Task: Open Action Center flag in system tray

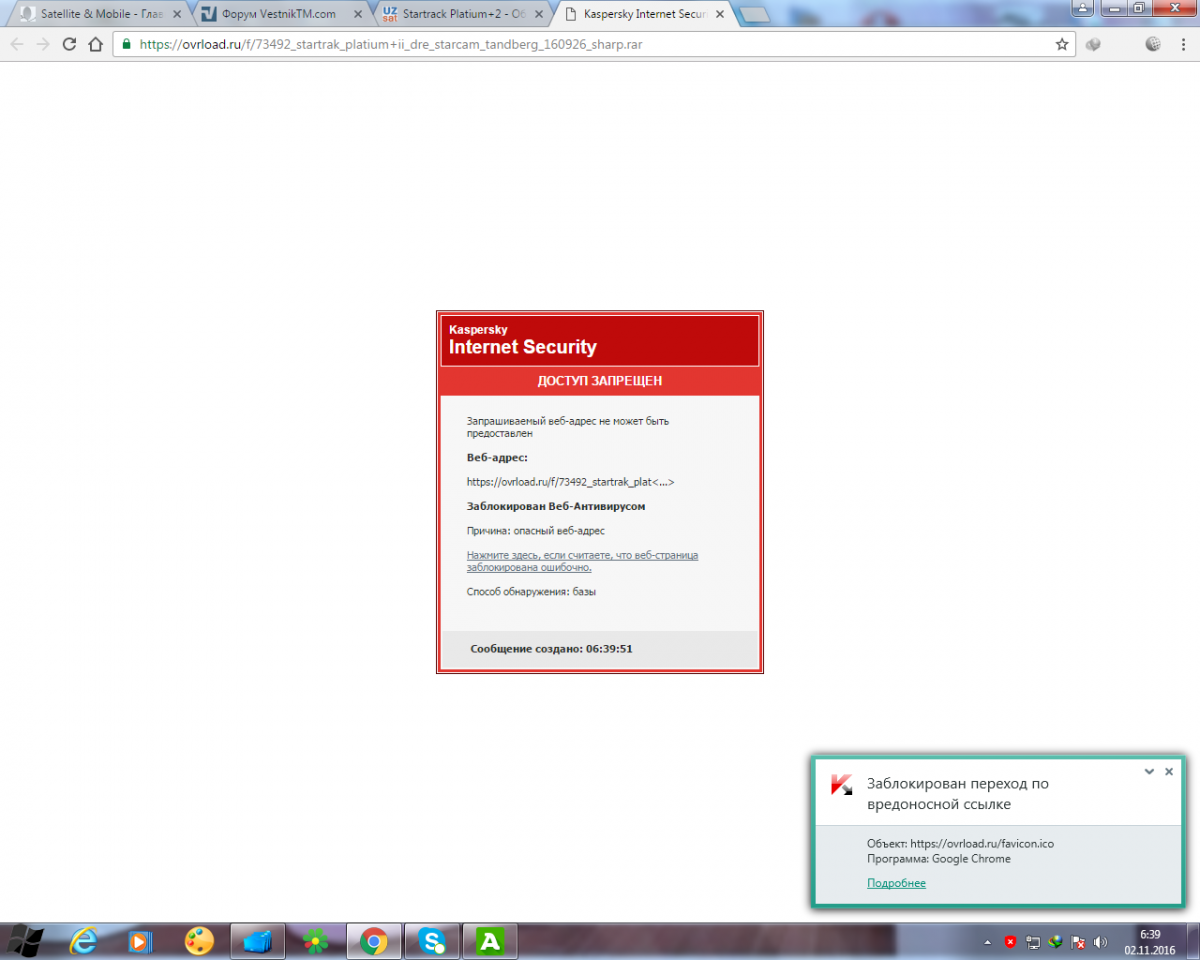Action: click(x=1078, y=942)
